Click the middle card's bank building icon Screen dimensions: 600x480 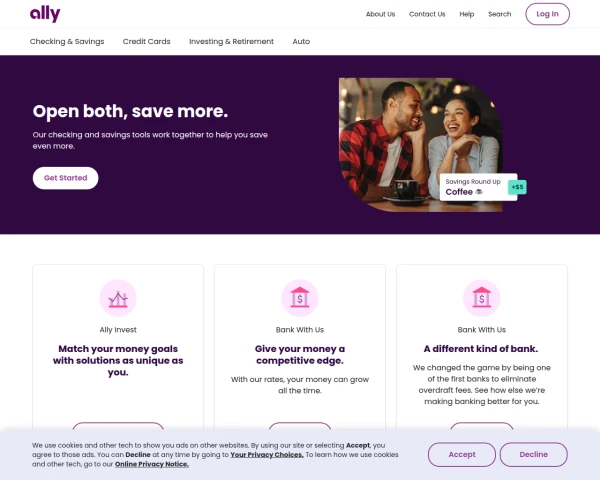point(300,298)
